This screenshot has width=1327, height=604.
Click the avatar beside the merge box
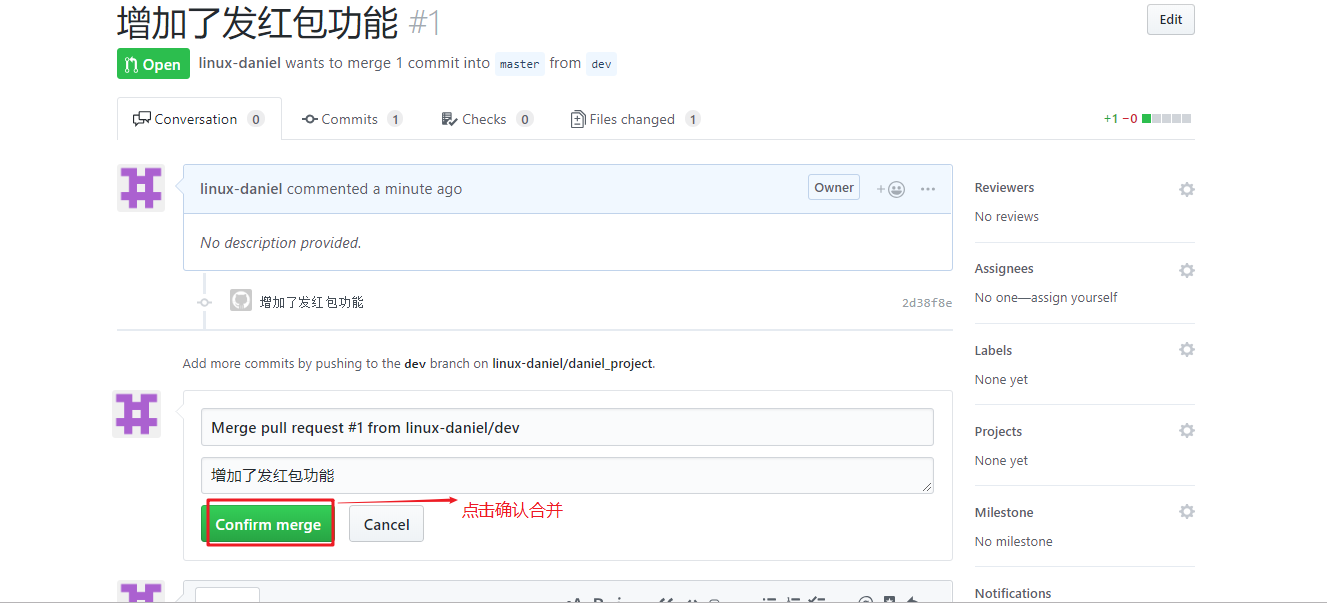click(x=137, y=414)
